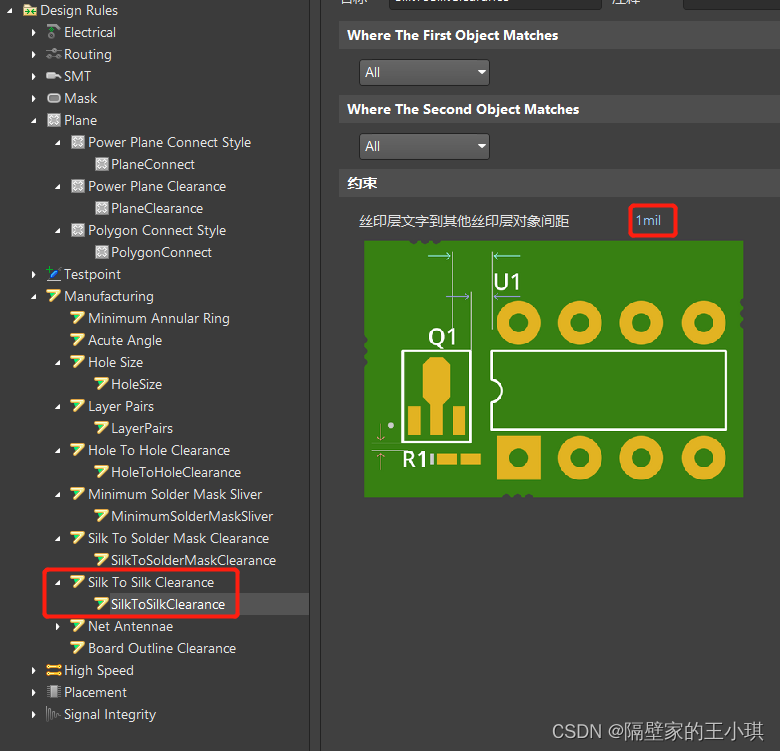Click the High Speed category icon
The width and height of the screenshot is (780, 751).
coord(54,670)
